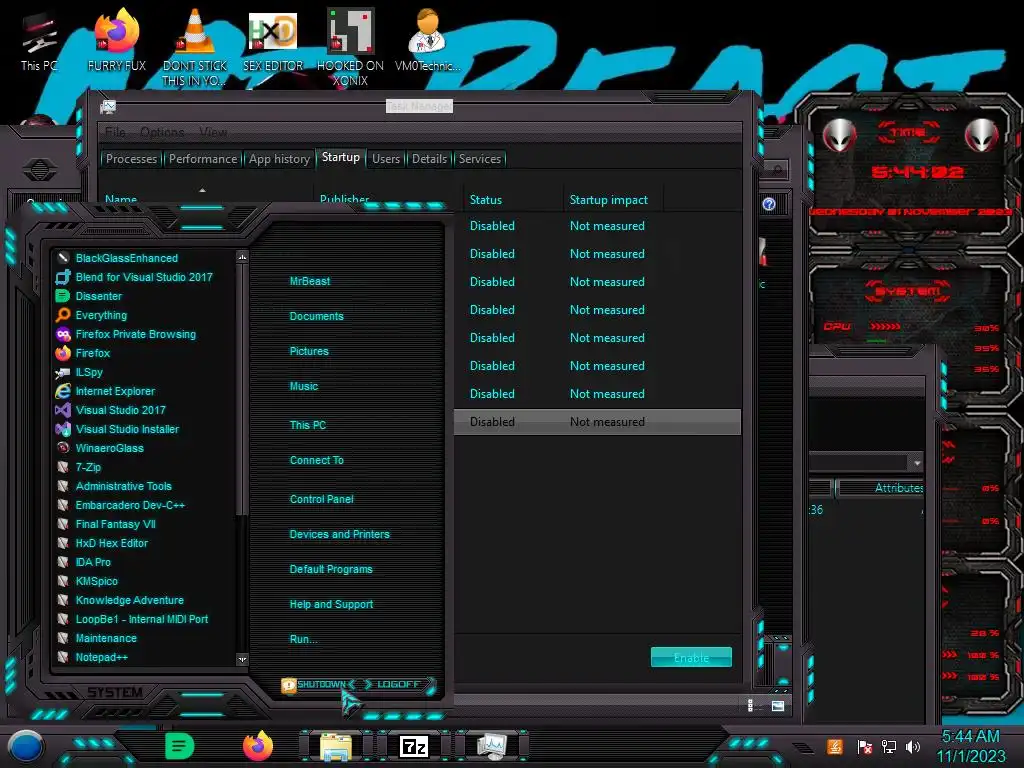This screenshot has width=1024, height=768.
Task: Click the Start orb on taskbar
Action: (26, 746)
